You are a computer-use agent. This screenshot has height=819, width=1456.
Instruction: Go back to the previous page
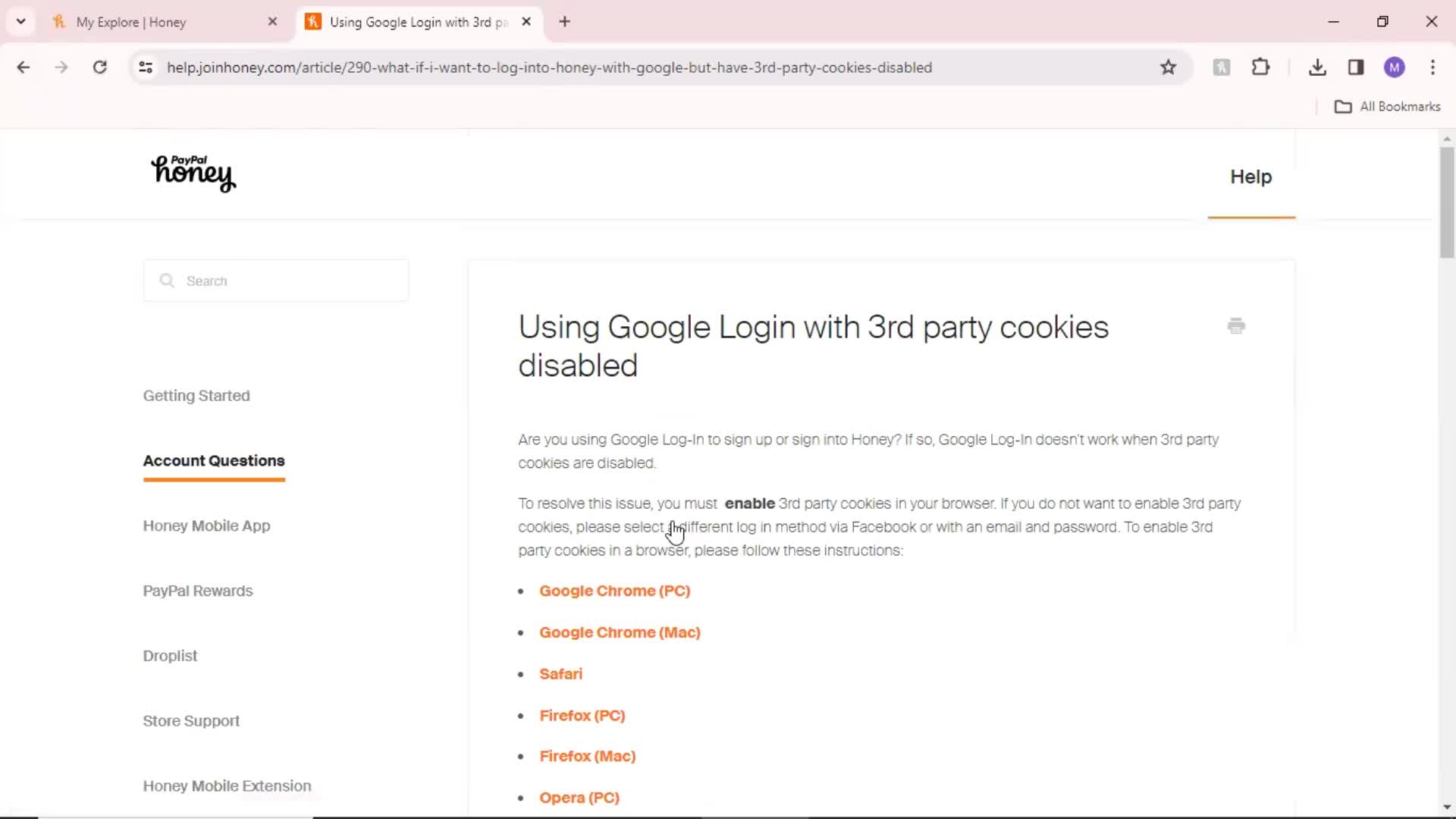(x=24, y=67)
